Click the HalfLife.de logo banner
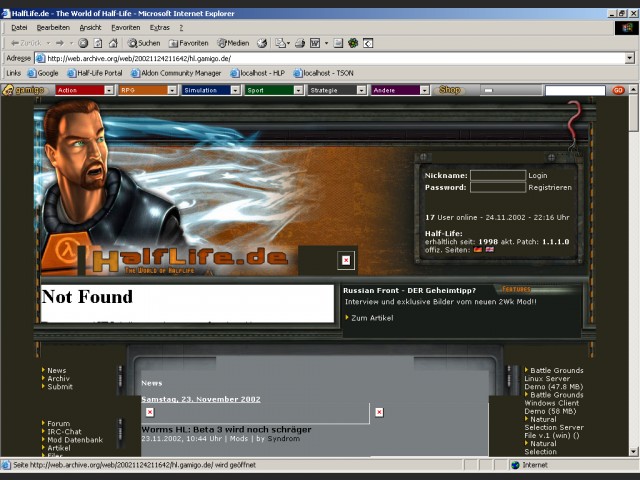640x480 pixels. [190, 261]
